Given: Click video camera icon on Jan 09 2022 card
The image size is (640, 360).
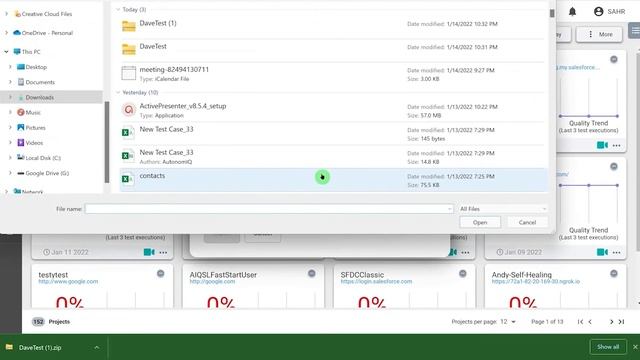Looking at the screenshot, I should tap(602, 252).
